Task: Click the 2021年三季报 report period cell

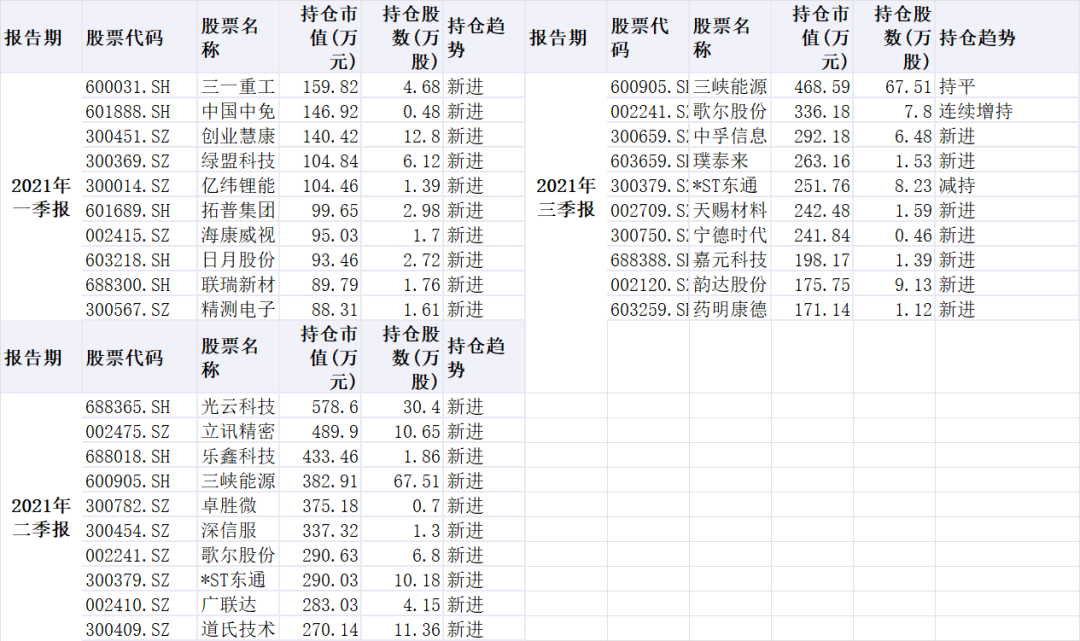Action: tap(566, 197)
